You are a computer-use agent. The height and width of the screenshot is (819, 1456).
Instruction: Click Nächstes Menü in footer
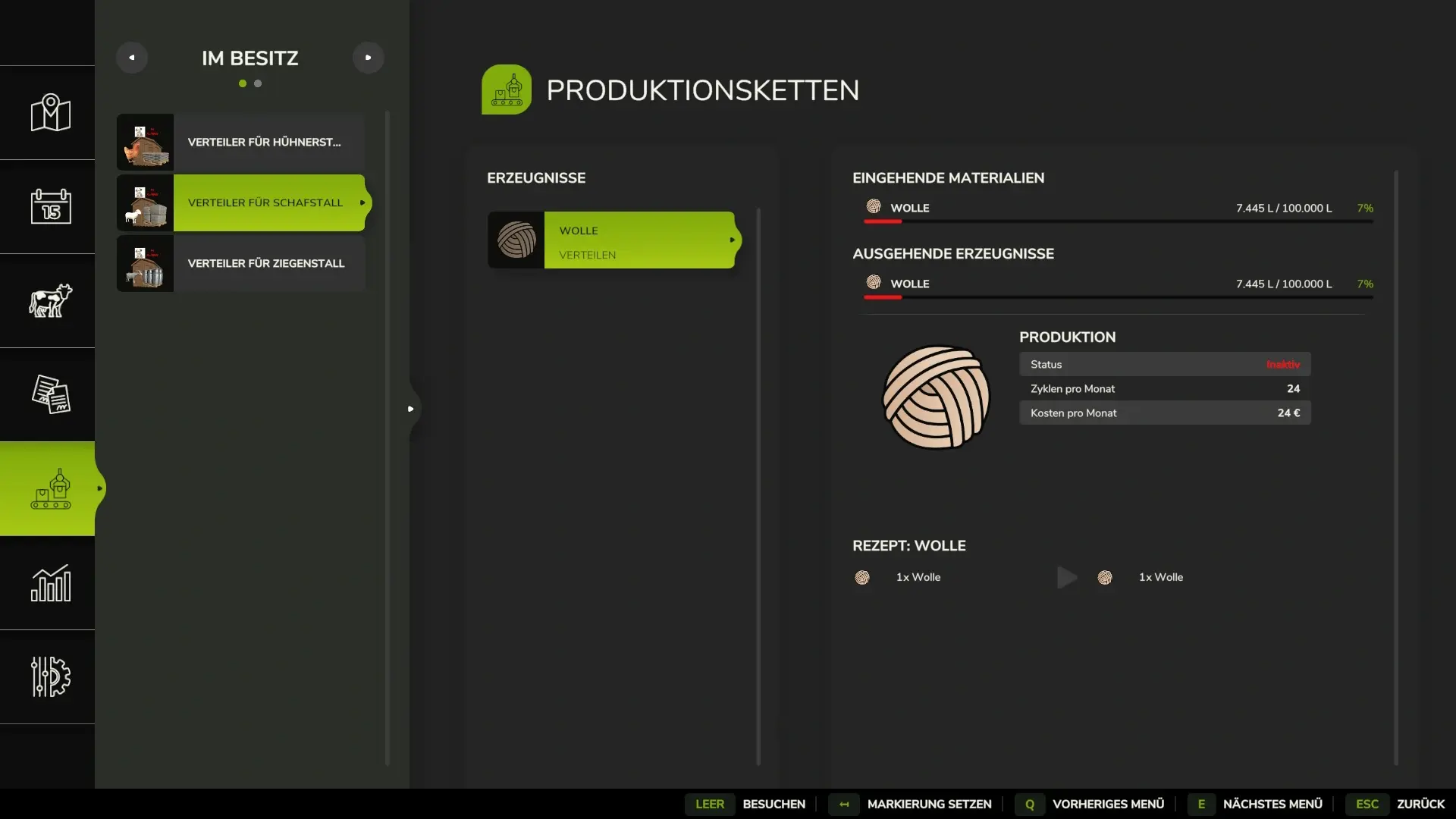(1272, 804)
